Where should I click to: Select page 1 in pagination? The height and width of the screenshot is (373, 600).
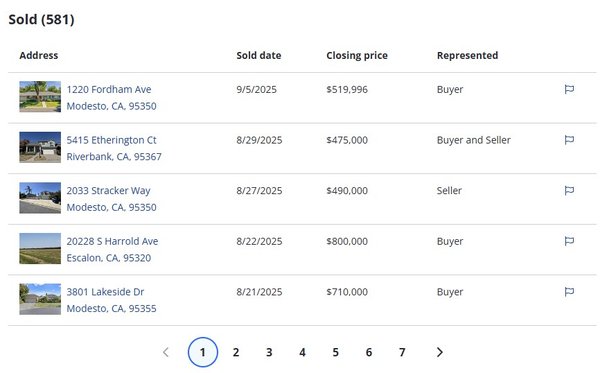pos(203,352)
